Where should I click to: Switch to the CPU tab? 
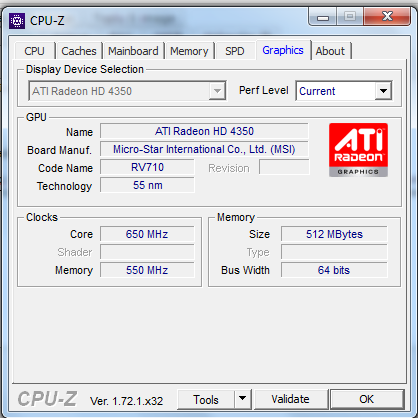tap(34, 51)
